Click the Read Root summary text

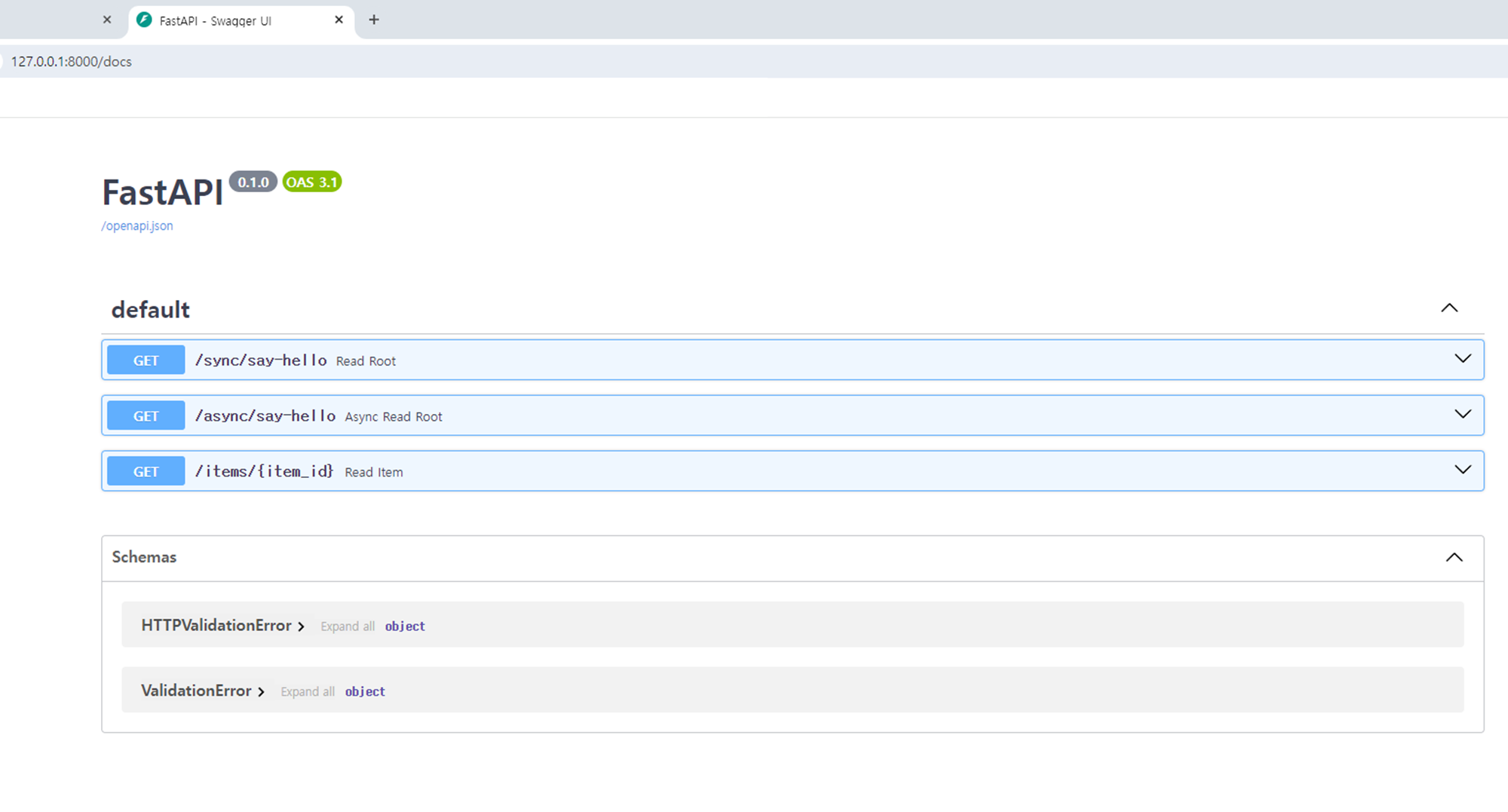[x=366, y=361]
